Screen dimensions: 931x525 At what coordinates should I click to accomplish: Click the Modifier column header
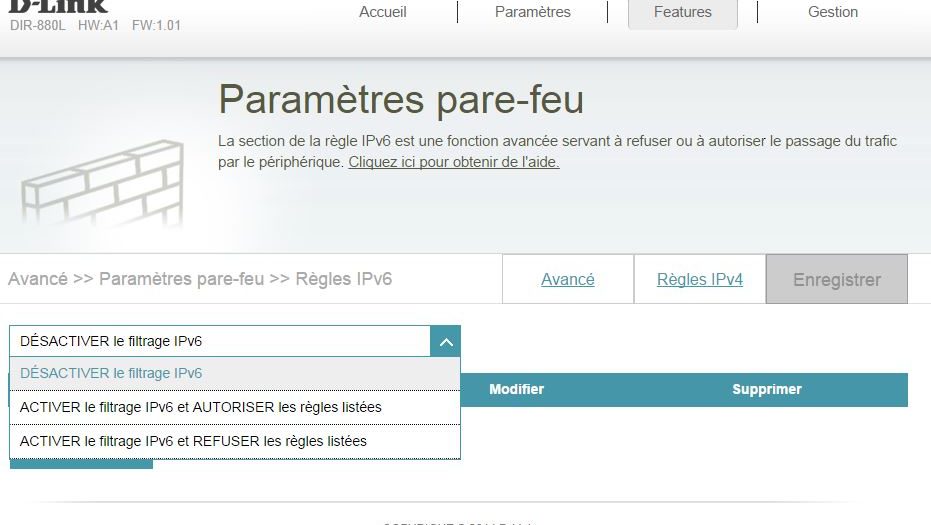click(516, 390)
